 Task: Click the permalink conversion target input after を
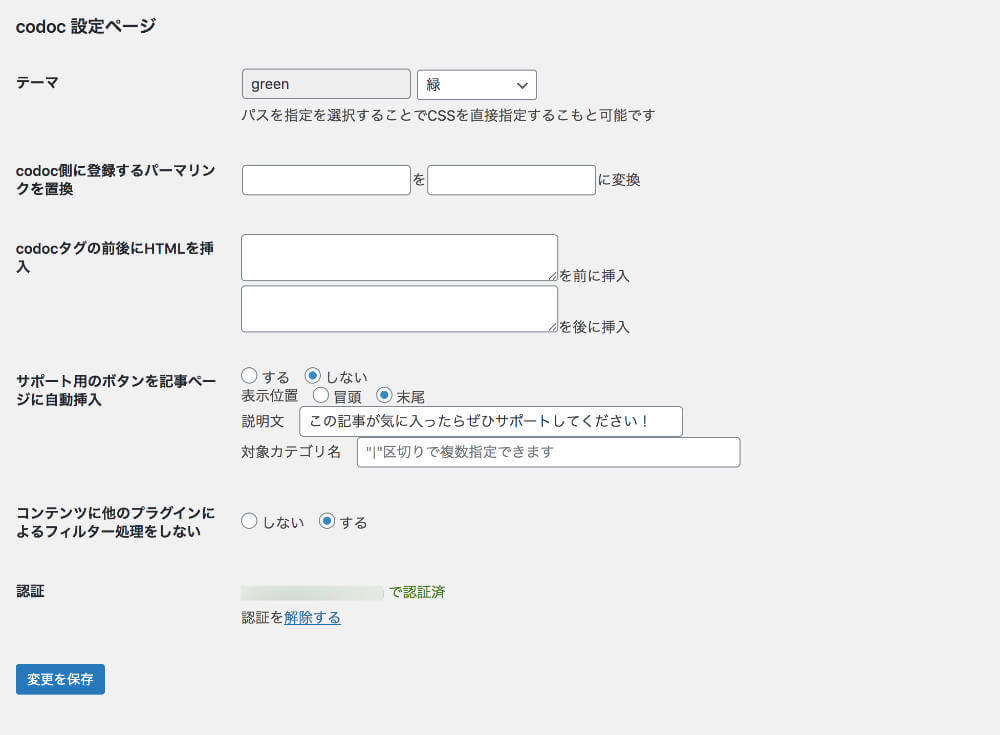tap(511, 179)
